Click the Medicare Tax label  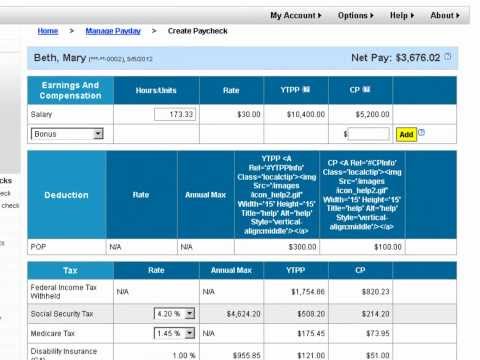click(53, 333)
